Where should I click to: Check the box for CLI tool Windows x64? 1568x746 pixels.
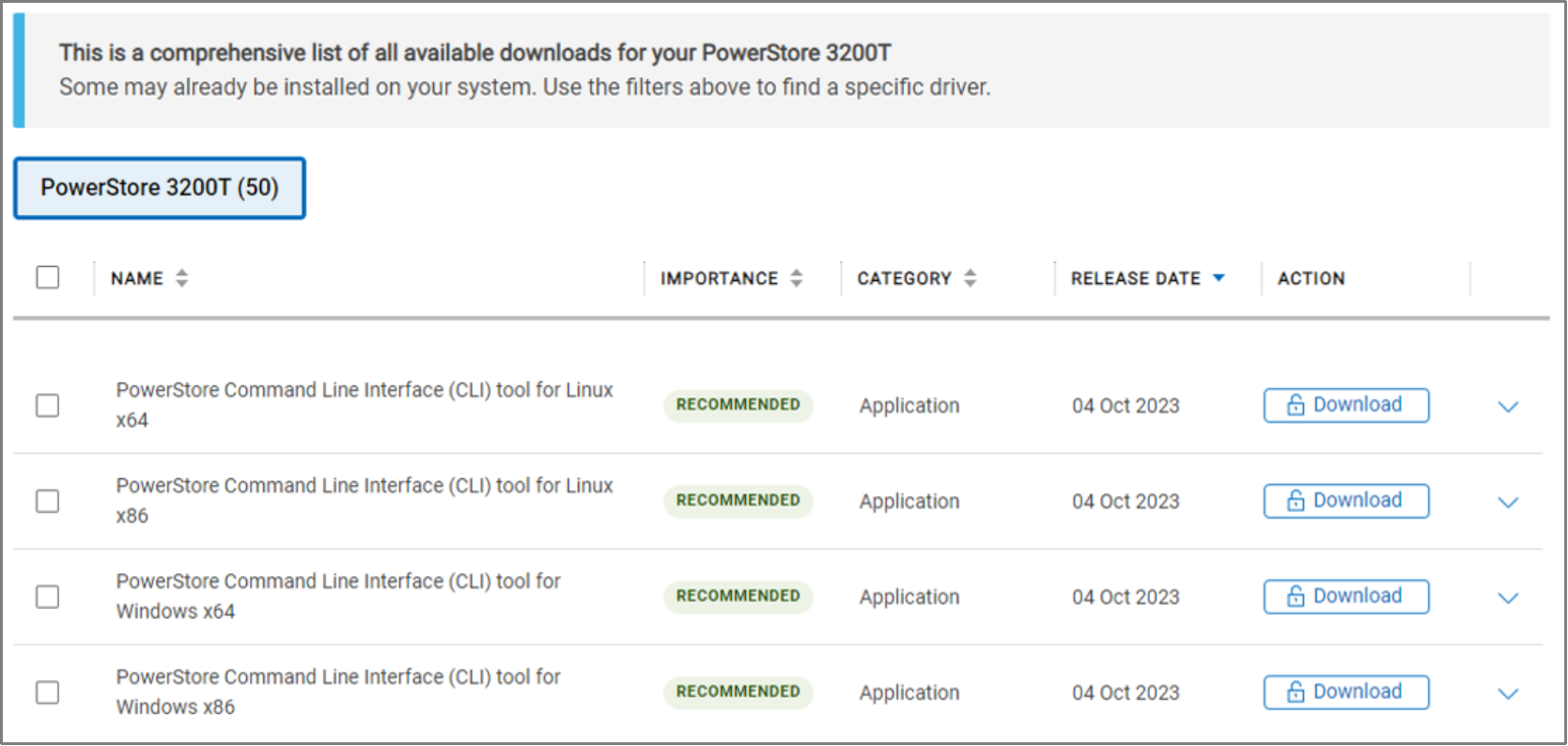click(x=48, y=597)
